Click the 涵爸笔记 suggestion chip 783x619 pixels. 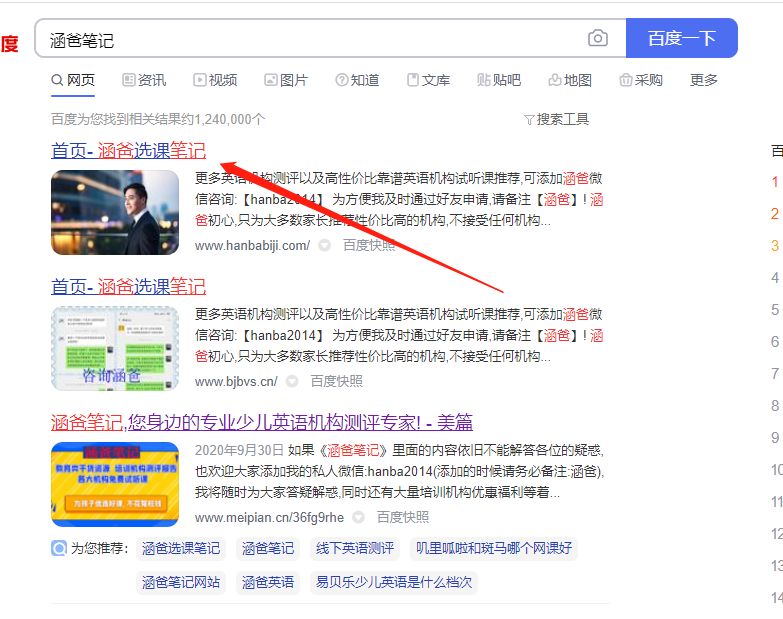pyautogui.click(x=268, y=549)
